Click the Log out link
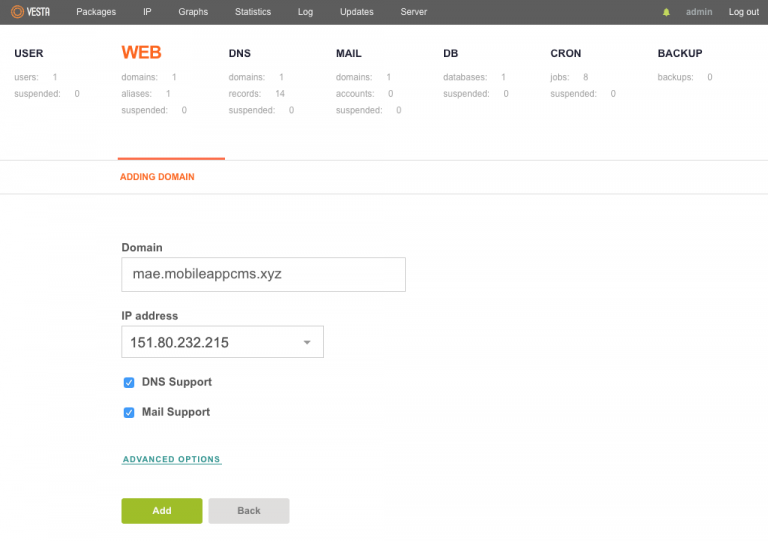The height and width of the screenshot is (541, 768). pyautogui.click(x=743, y=12)
